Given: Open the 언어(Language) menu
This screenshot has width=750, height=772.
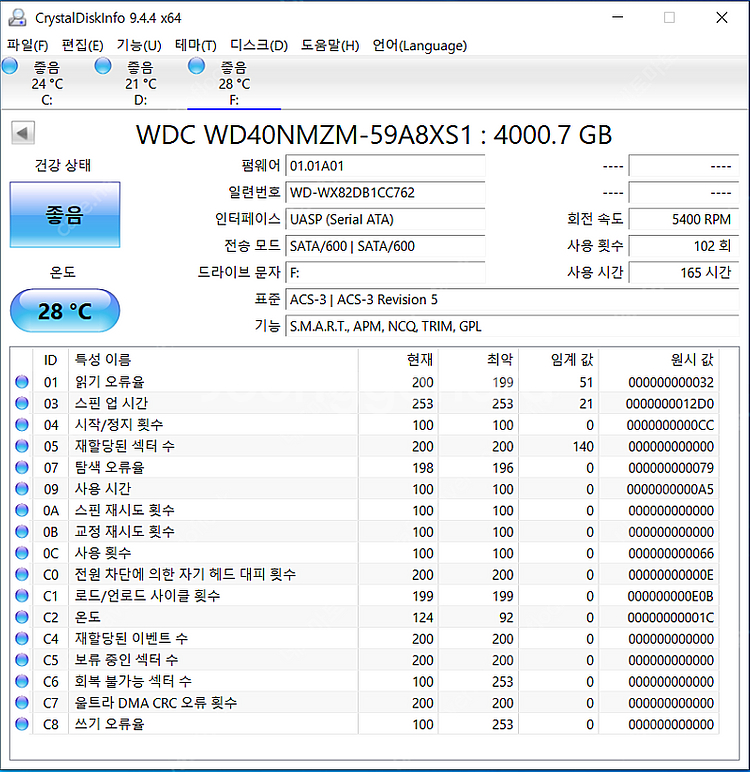Looking at the screenshot, I should [x=420, y=45].
